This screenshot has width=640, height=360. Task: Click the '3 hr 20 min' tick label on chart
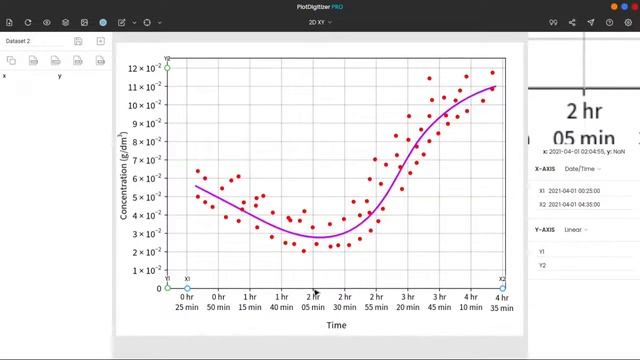tap(408, 302)
